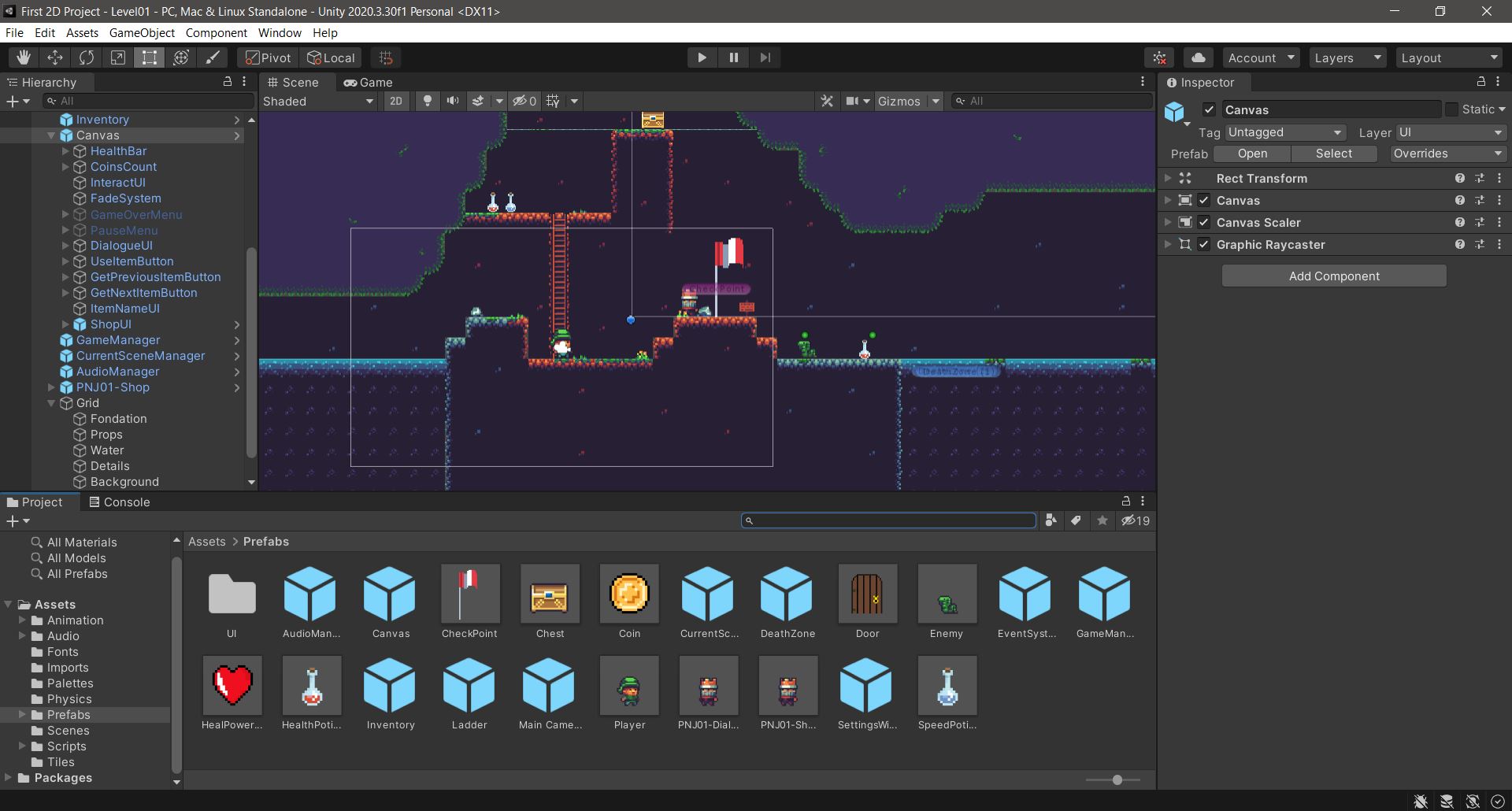
Task: Open Layer dropdown showing UI
Action: pos(1451,132)
